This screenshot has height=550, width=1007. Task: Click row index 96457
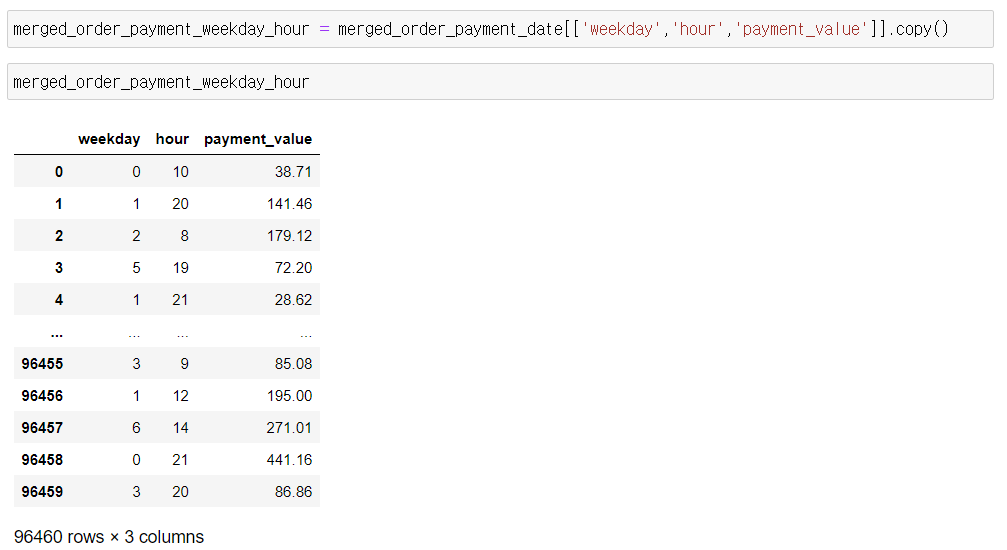point(42,428)
